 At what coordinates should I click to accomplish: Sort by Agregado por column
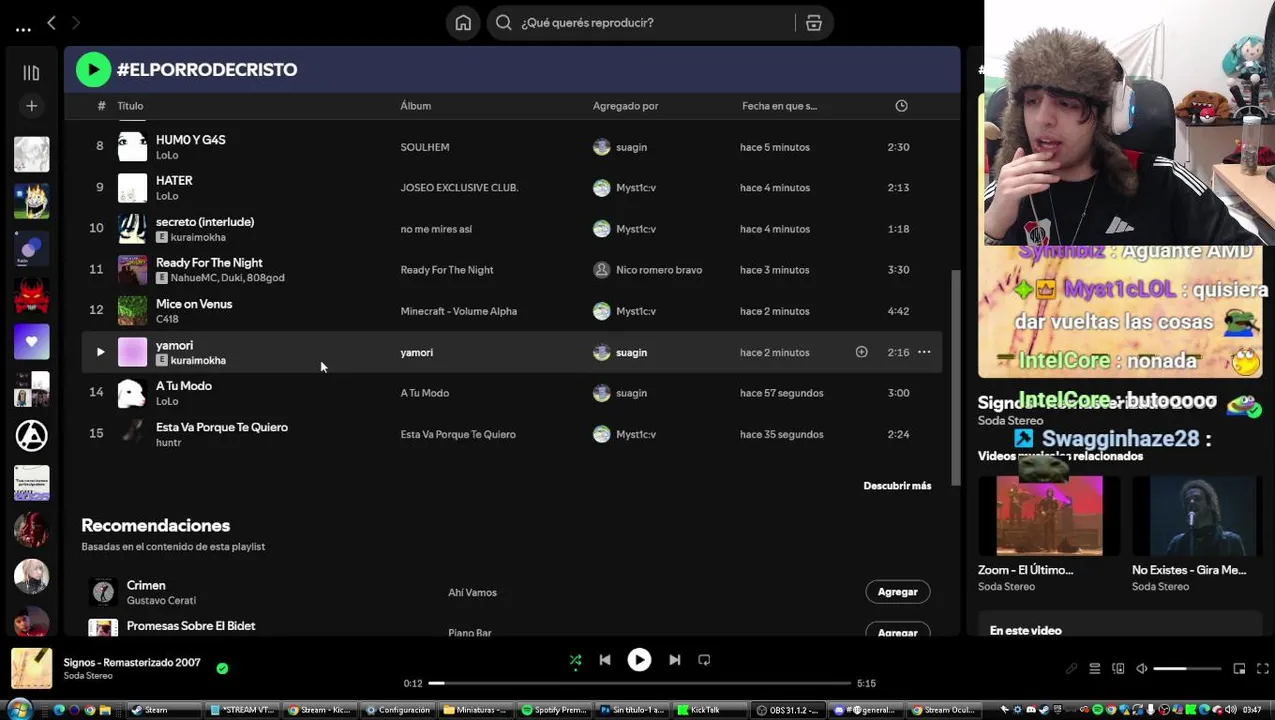pyautogui.click(x=625, y=106)
